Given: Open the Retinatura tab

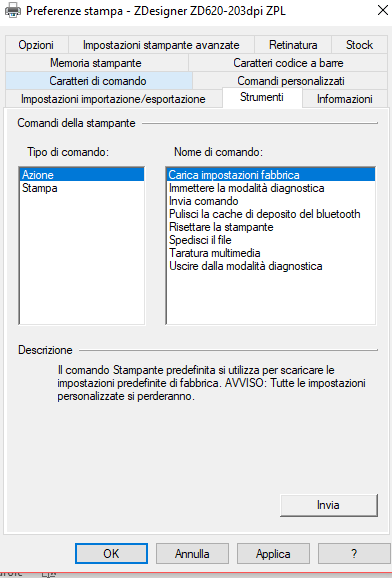Looking at the screenshot, I should click(x=293, y=45).
